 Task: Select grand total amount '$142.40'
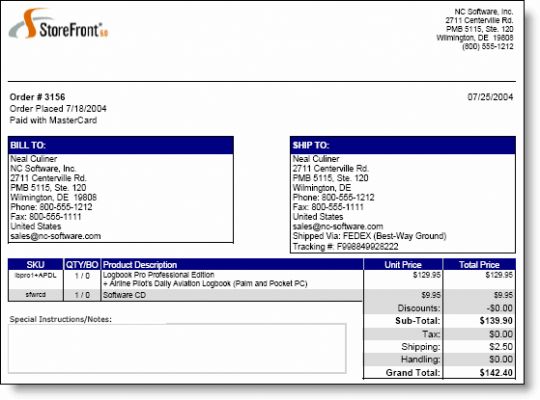point(496,372)
